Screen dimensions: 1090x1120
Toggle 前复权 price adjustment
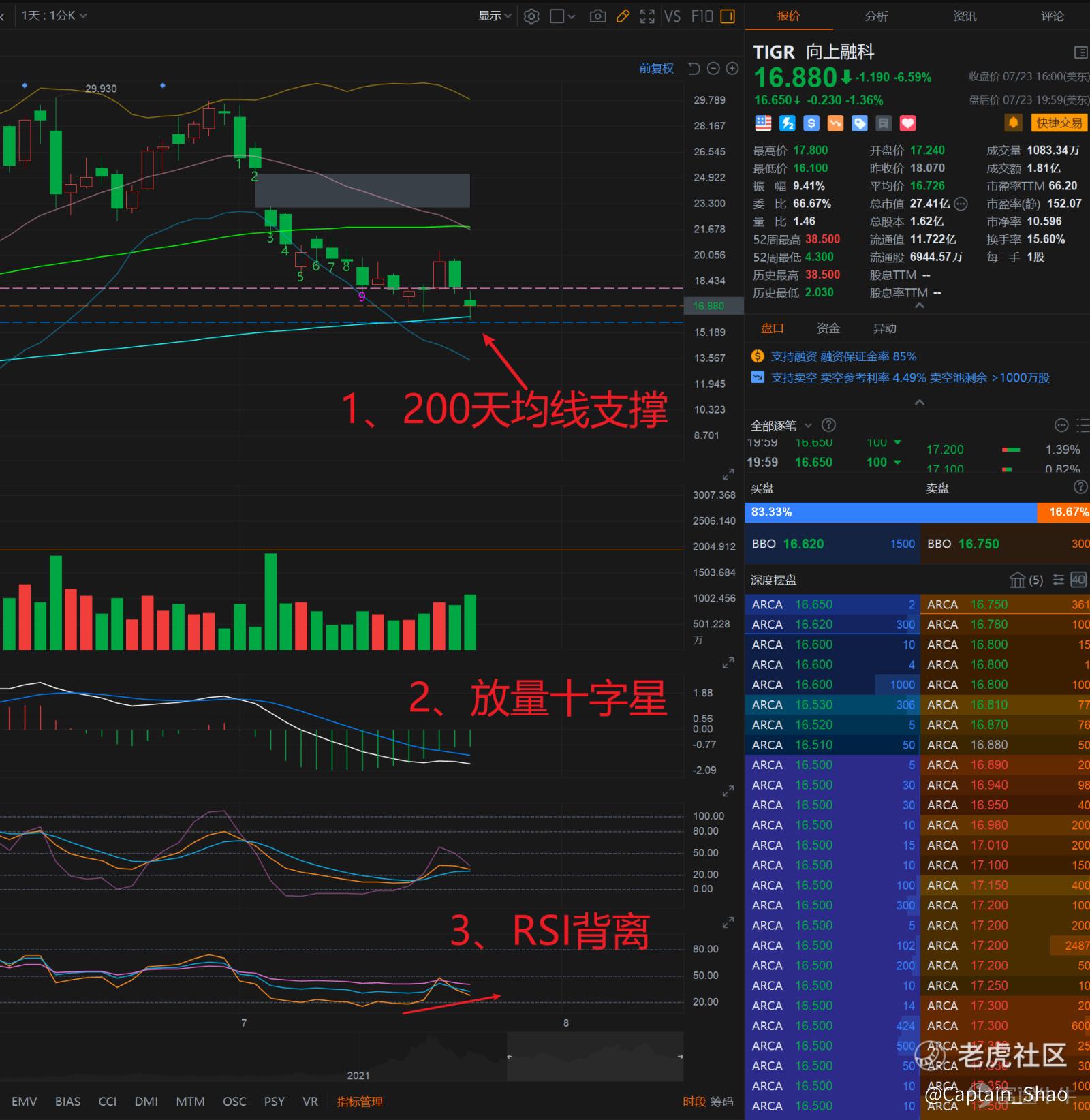[x=656, y=68]
